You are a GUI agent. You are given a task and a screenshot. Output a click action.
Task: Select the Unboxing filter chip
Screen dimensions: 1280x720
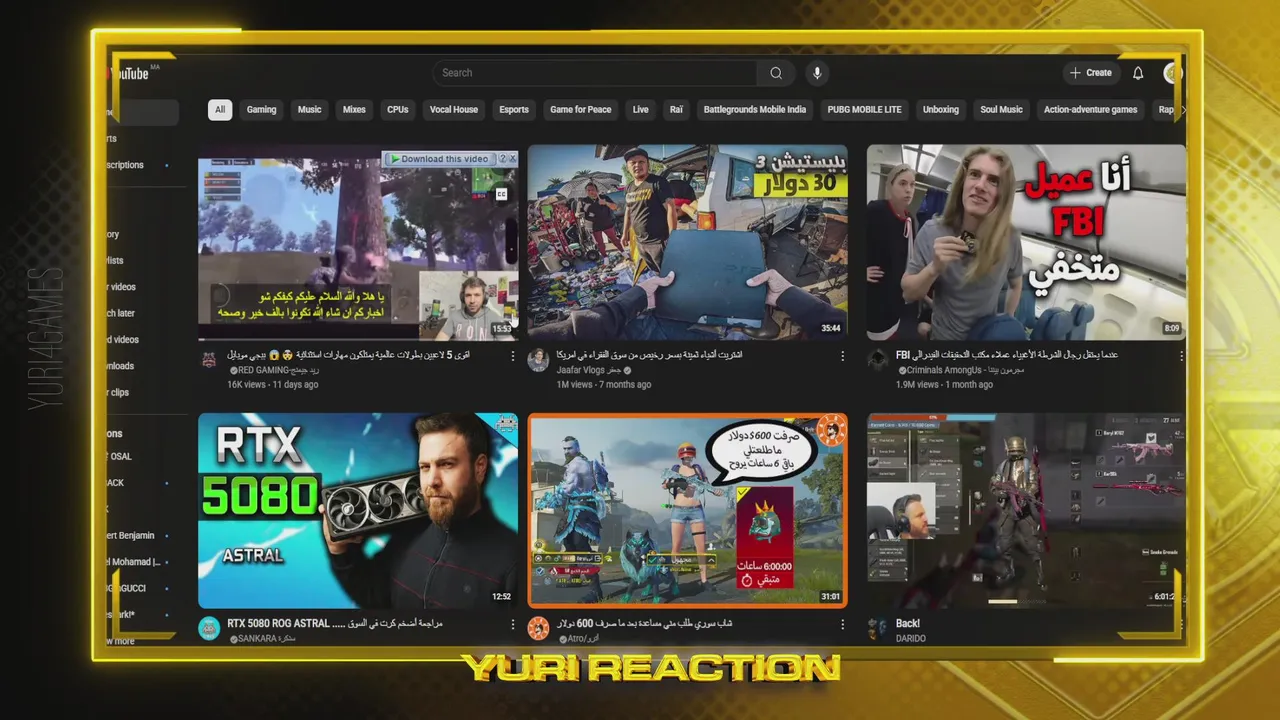click(940, 110)
